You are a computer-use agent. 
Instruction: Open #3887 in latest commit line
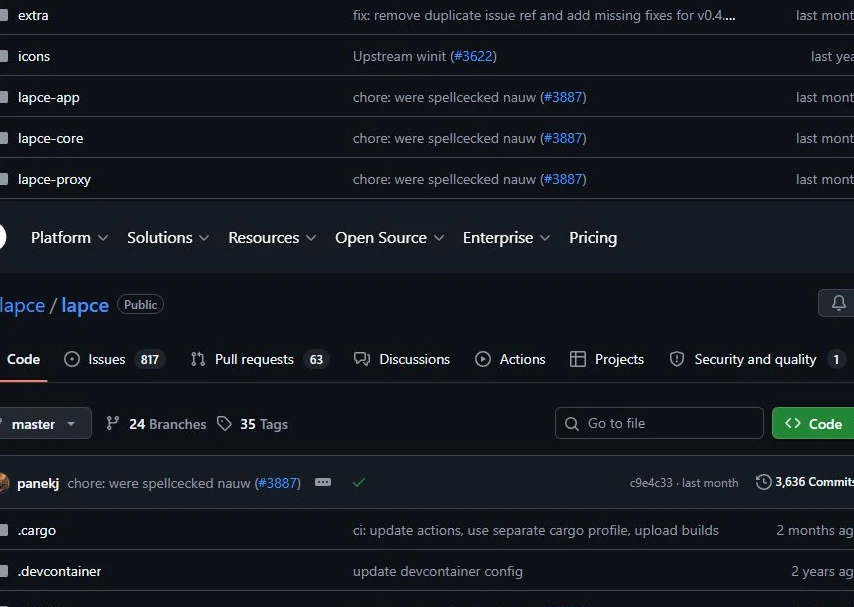tap(278, 483)
